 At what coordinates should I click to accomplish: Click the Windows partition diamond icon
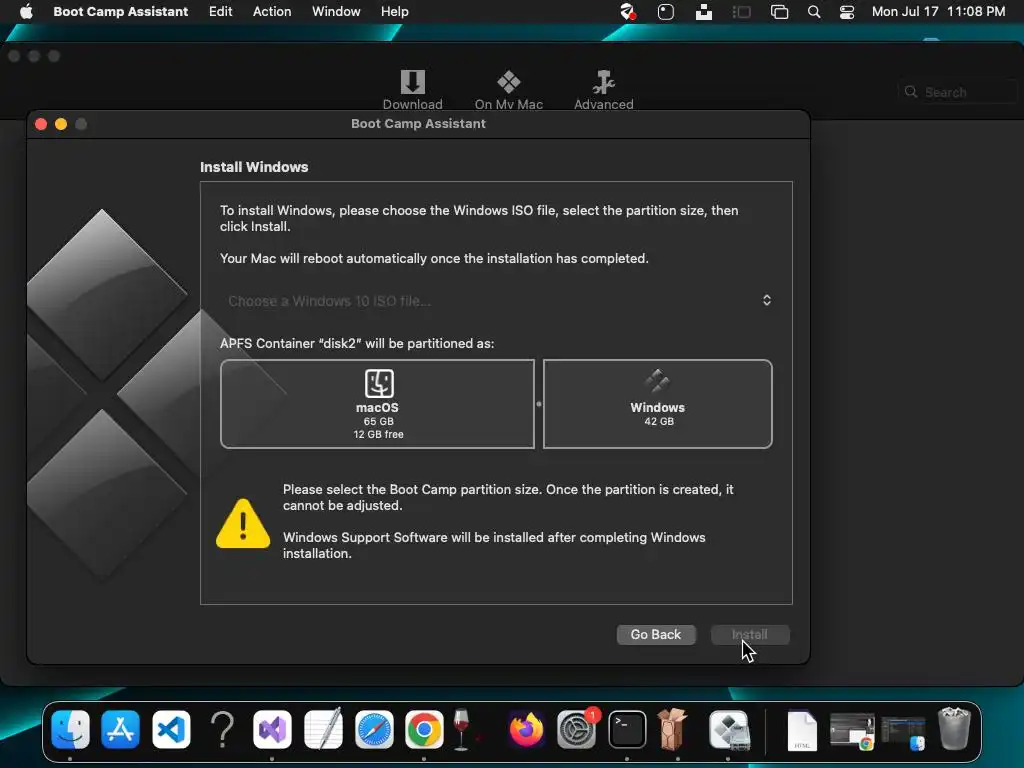click(x=657, y=381)
